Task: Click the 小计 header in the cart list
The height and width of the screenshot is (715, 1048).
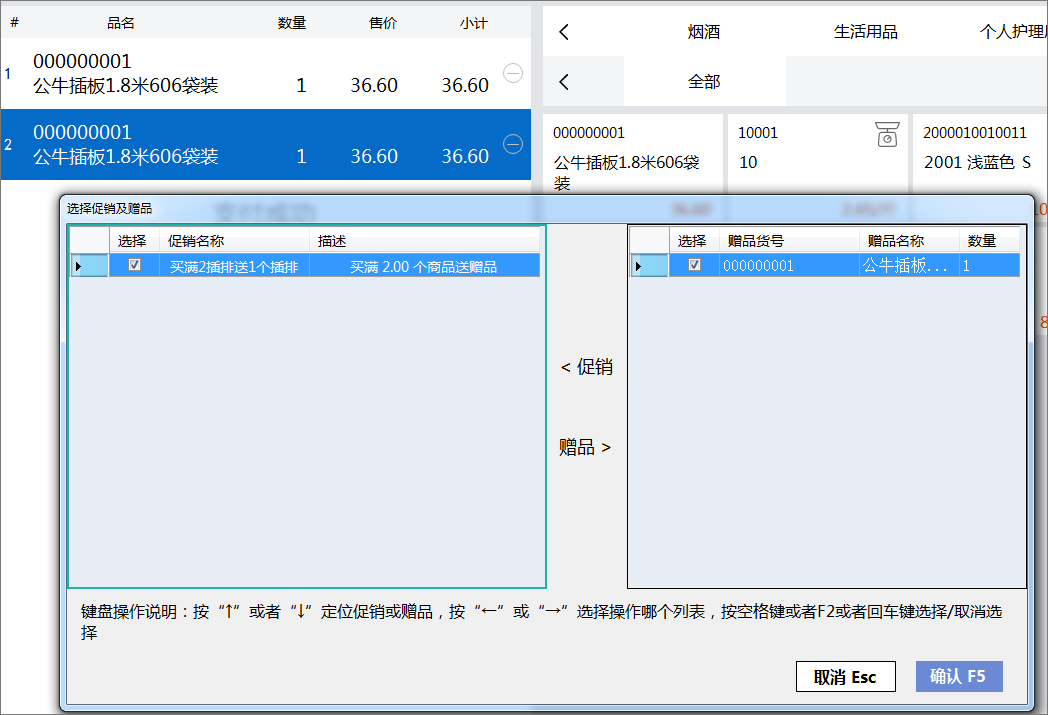Action: point(474,23)
